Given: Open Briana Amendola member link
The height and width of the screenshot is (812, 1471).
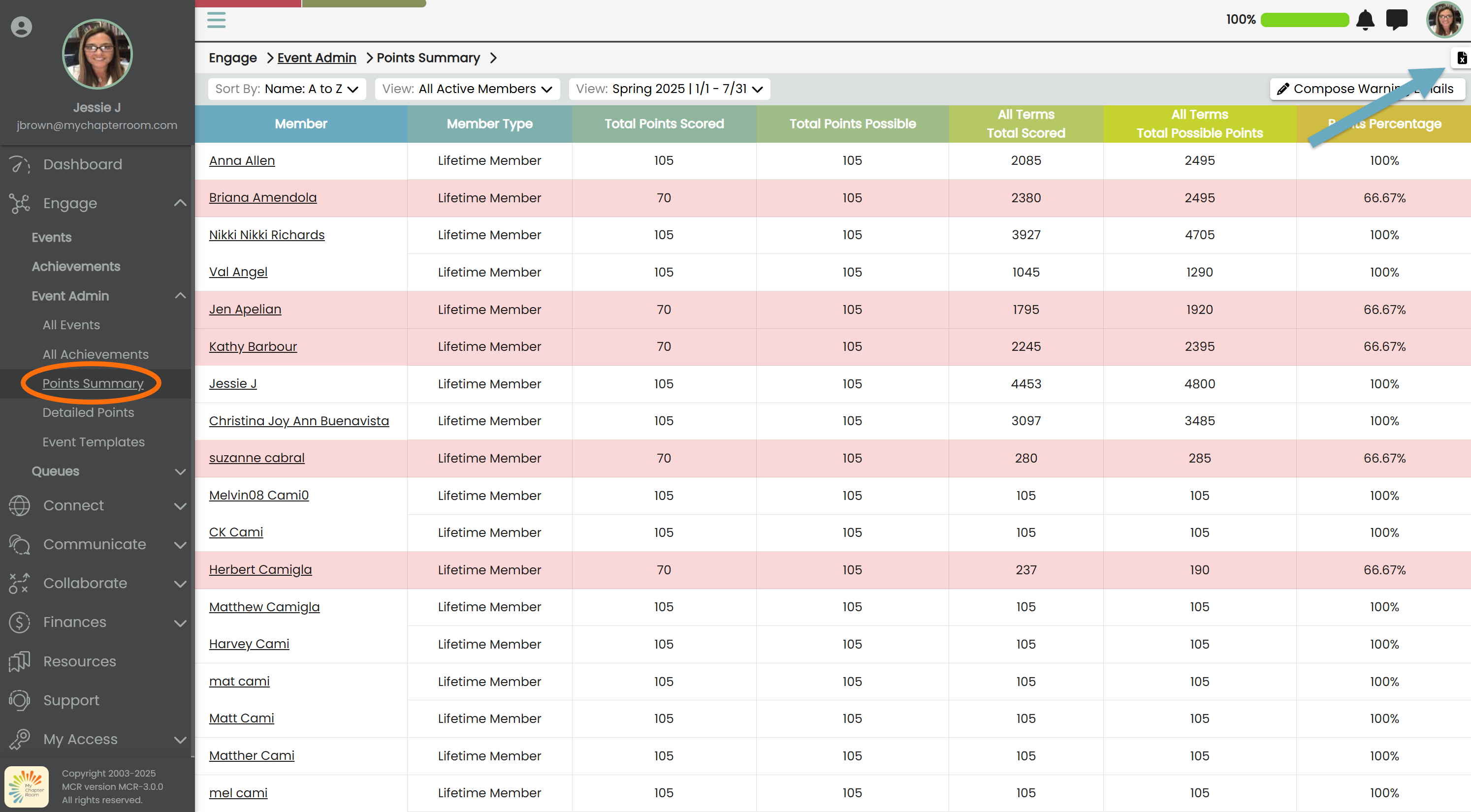Looking at the screenshot, I should (262, 197).
